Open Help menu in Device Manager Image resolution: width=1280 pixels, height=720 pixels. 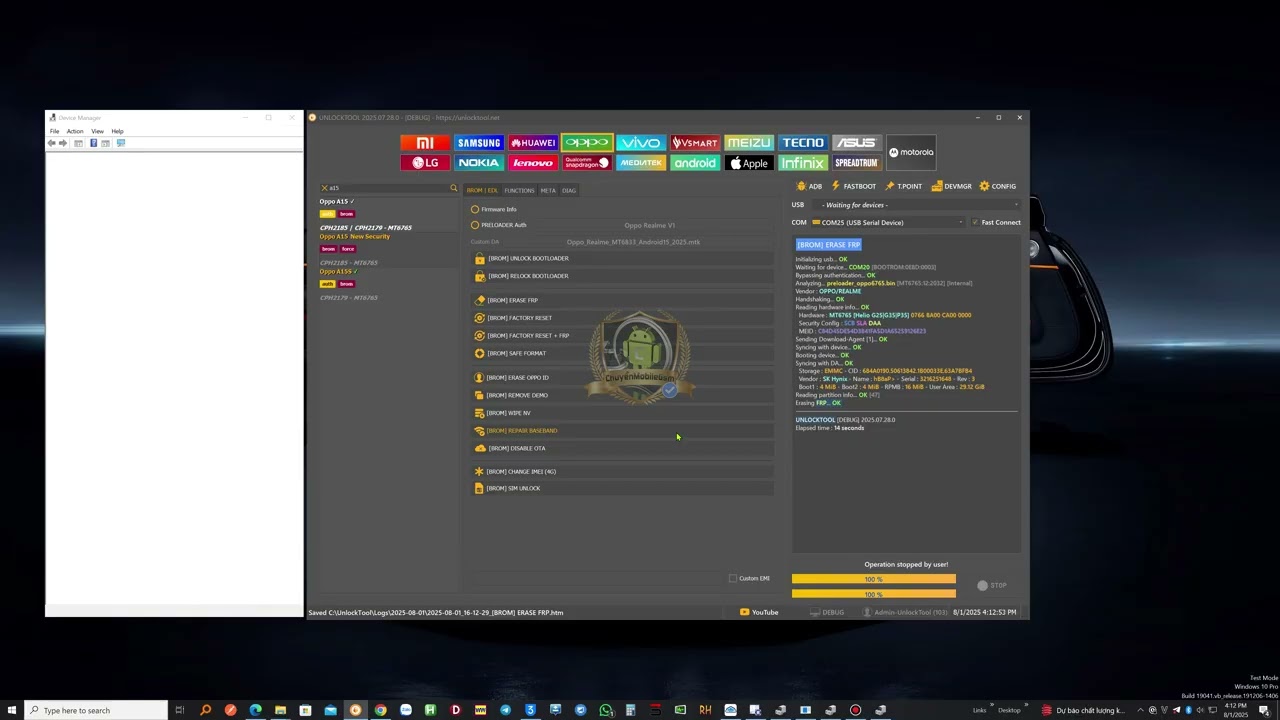117,131
